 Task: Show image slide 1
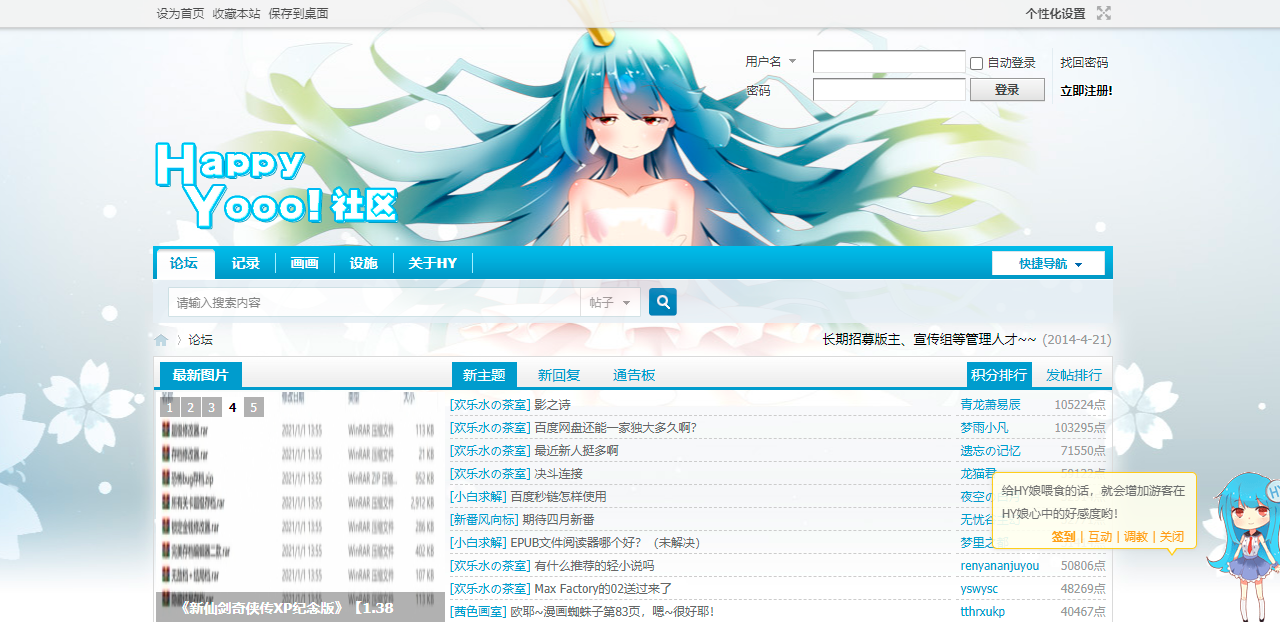[x=170, y=407]
